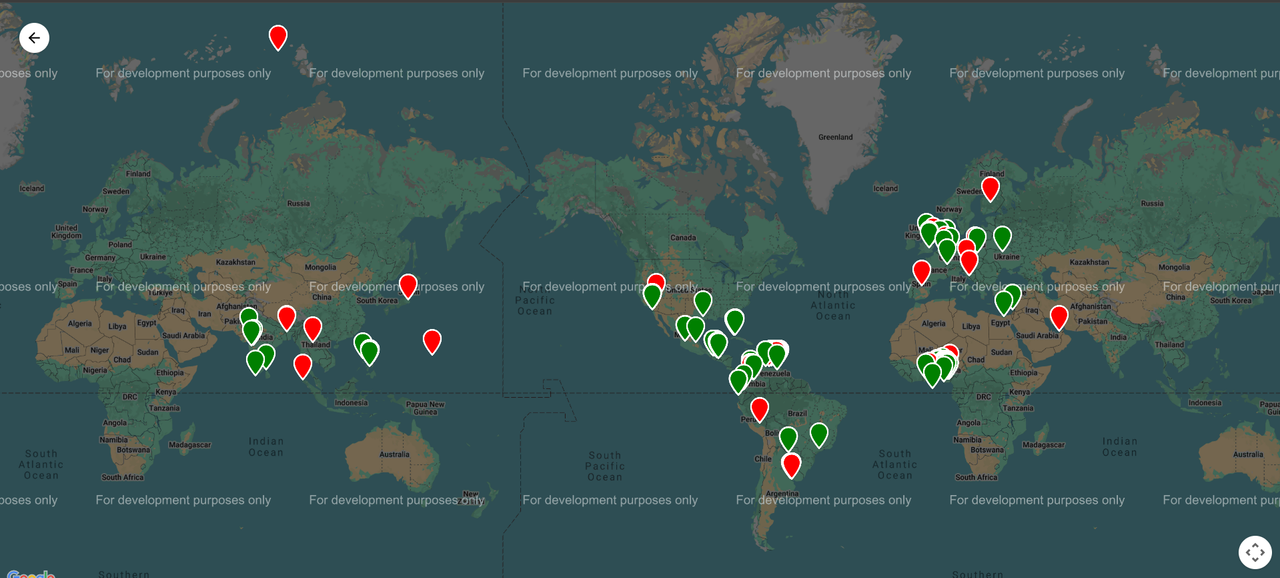Open the pan control in the bottom-right corner

1255,551
